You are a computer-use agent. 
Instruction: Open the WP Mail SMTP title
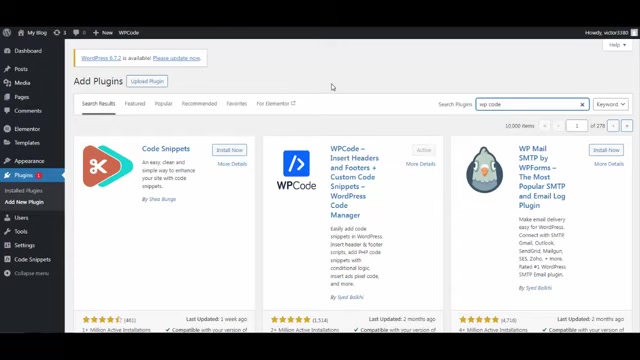pos(542,177)
